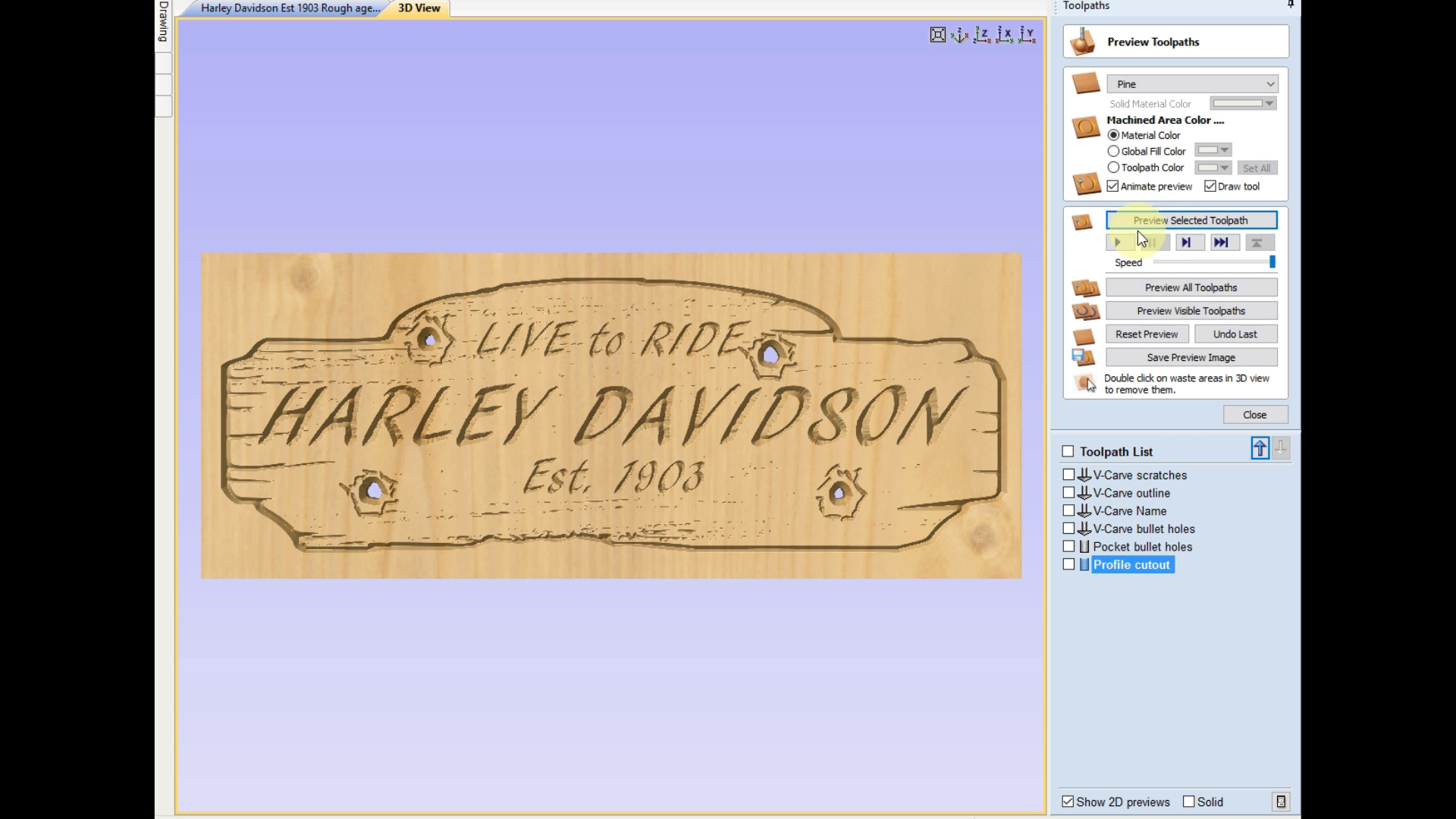This screenshot has height=819, width=1456.
Task: Select Material Color radio button
Action: pyautogui.click(x=1113, y=135)
